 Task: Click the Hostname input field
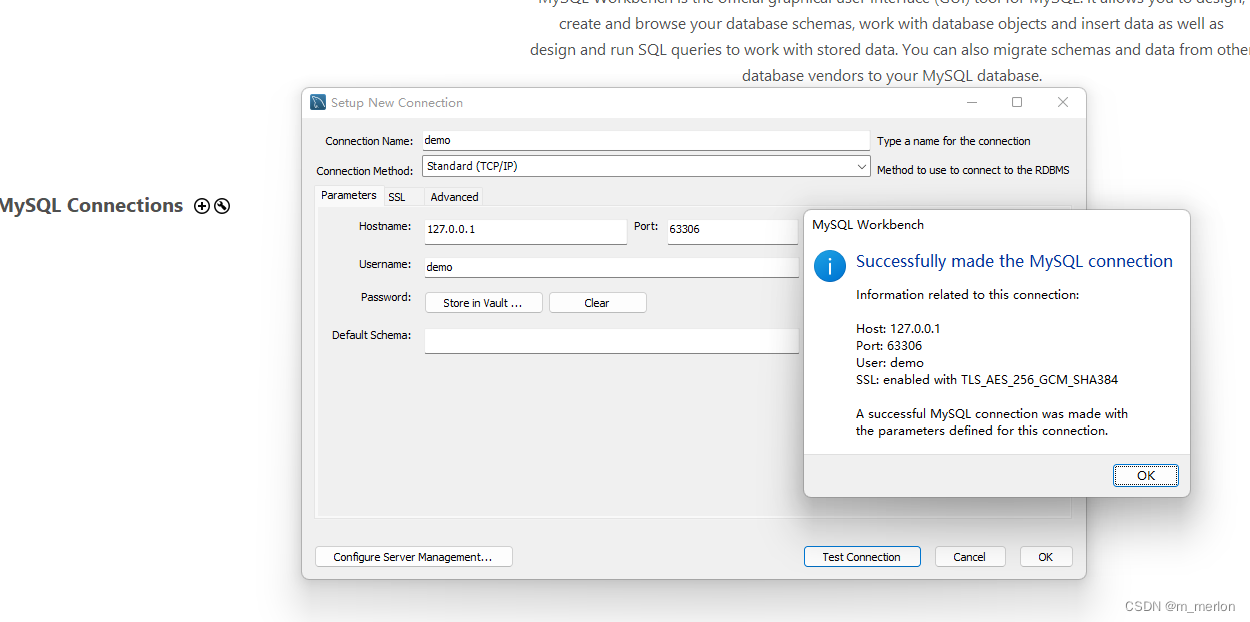point(525,231)
